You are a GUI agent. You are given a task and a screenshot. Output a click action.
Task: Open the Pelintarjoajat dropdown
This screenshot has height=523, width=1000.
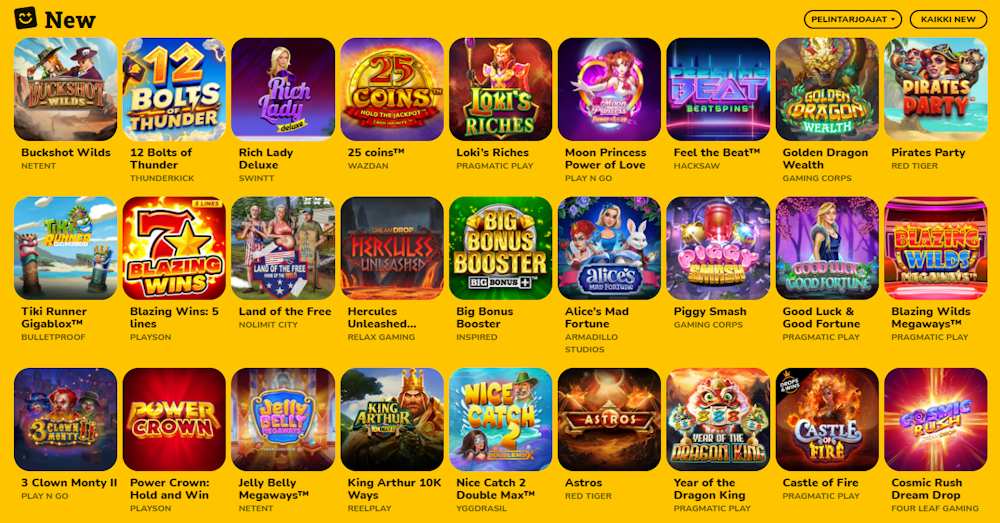[852, 19]
